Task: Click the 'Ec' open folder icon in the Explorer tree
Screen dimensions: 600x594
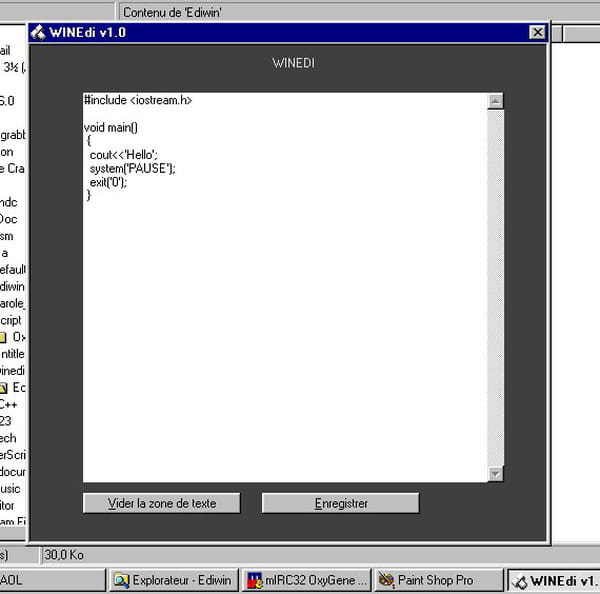Action: (x=3, y=388)
